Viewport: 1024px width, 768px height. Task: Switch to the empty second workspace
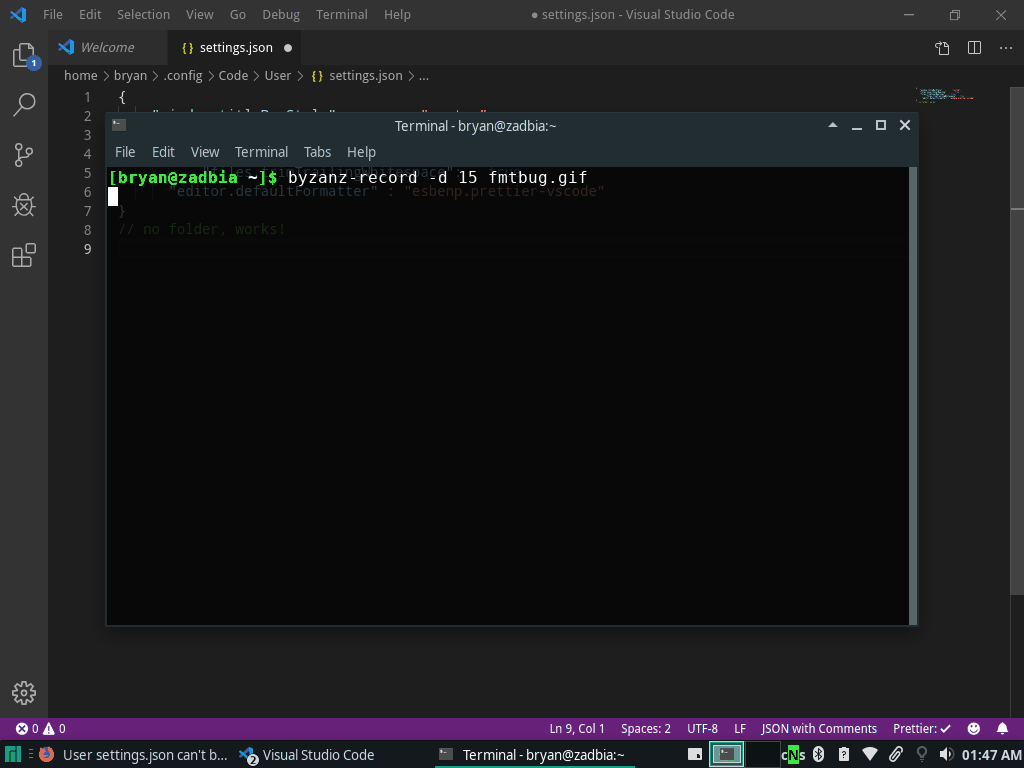tap(763, 754)
